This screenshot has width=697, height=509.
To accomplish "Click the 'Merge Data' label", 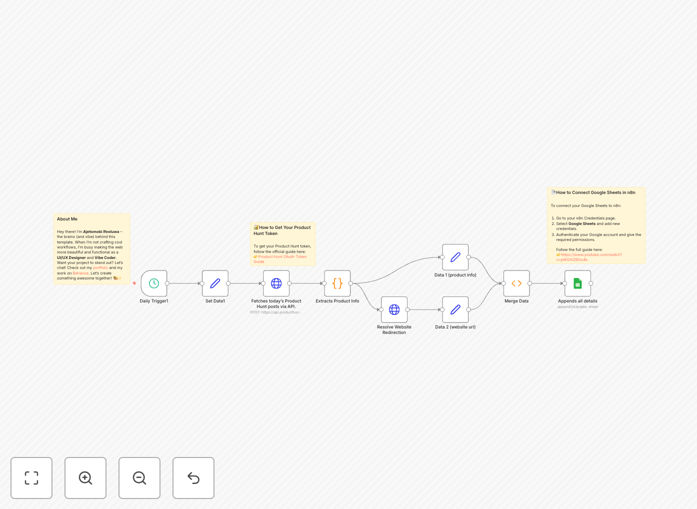I will point(516,301).
